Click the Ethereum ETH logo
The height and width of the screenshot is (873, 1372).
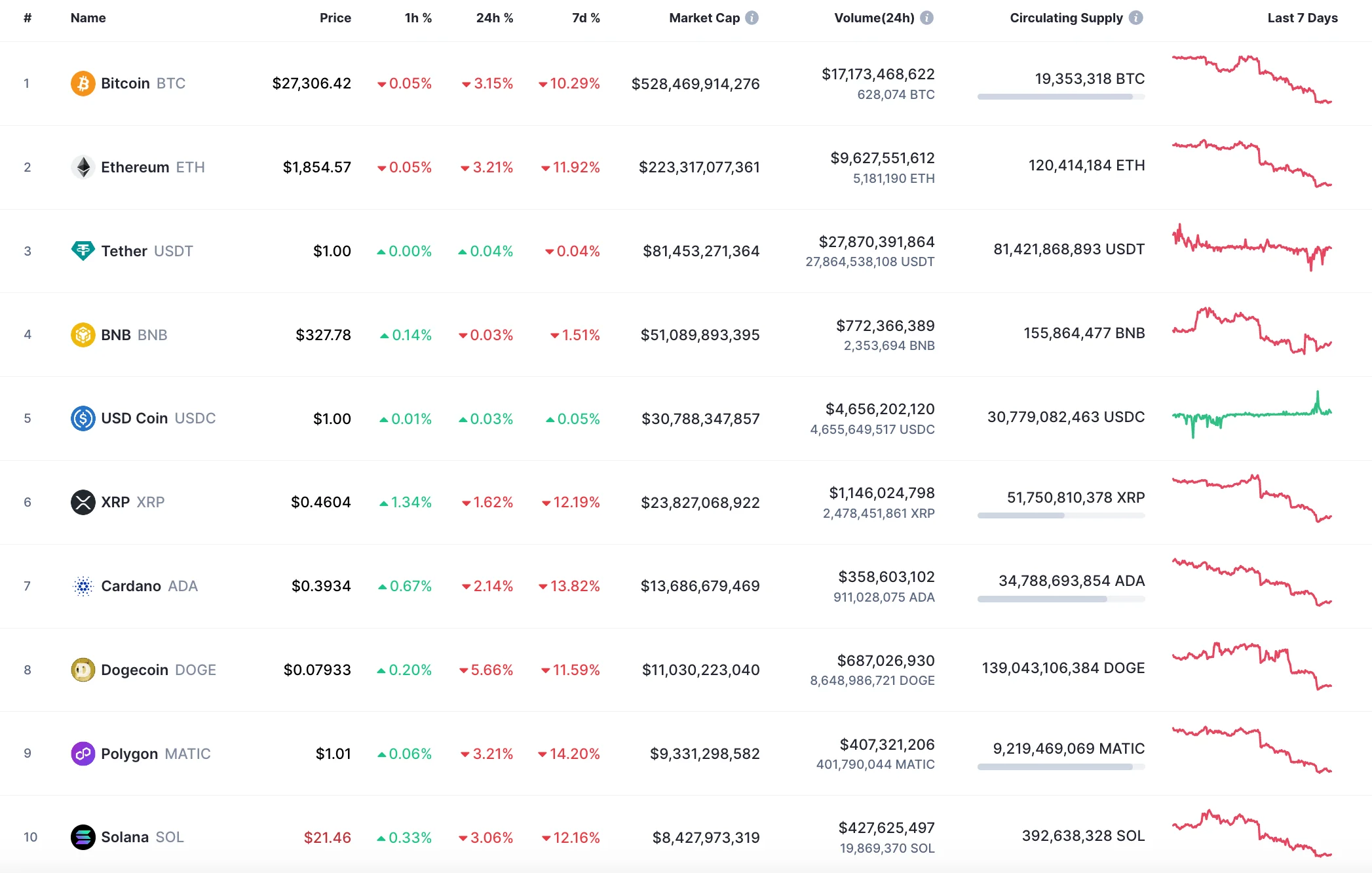83,167
